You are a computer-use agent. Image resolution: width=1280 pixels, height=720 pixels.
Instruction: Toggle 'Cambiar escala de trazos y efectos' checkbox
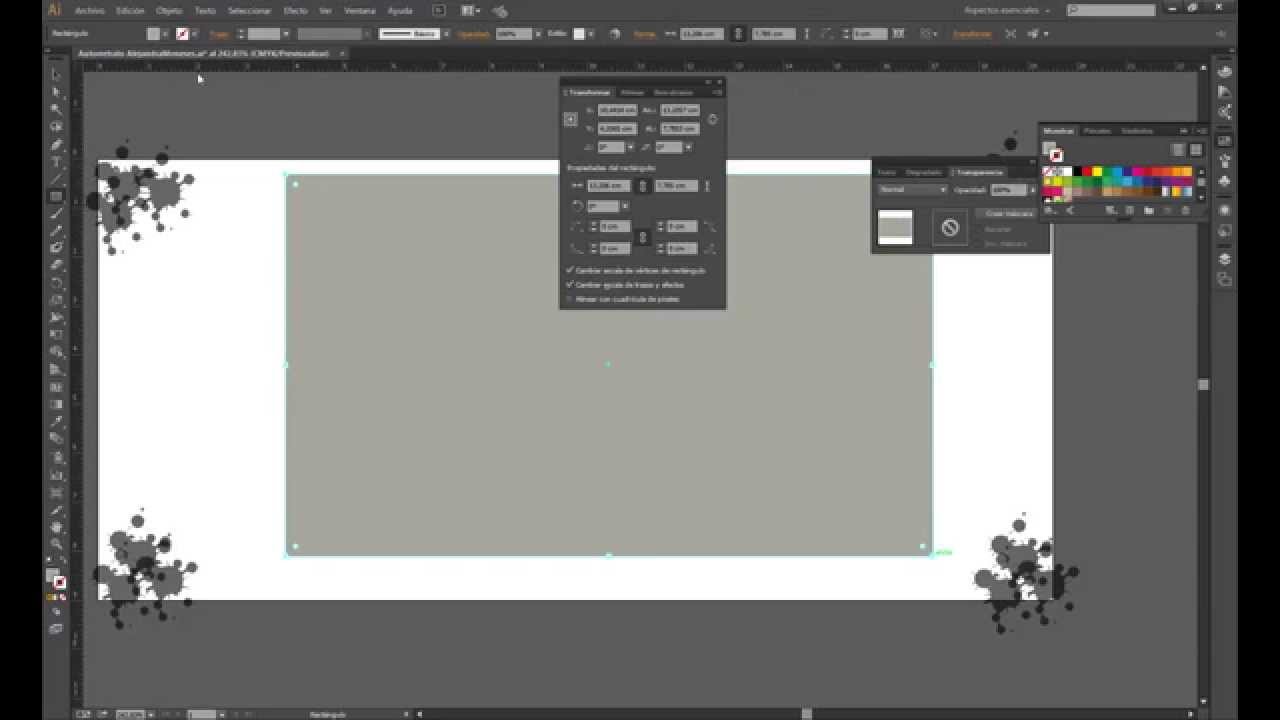(x=570, y=284)
